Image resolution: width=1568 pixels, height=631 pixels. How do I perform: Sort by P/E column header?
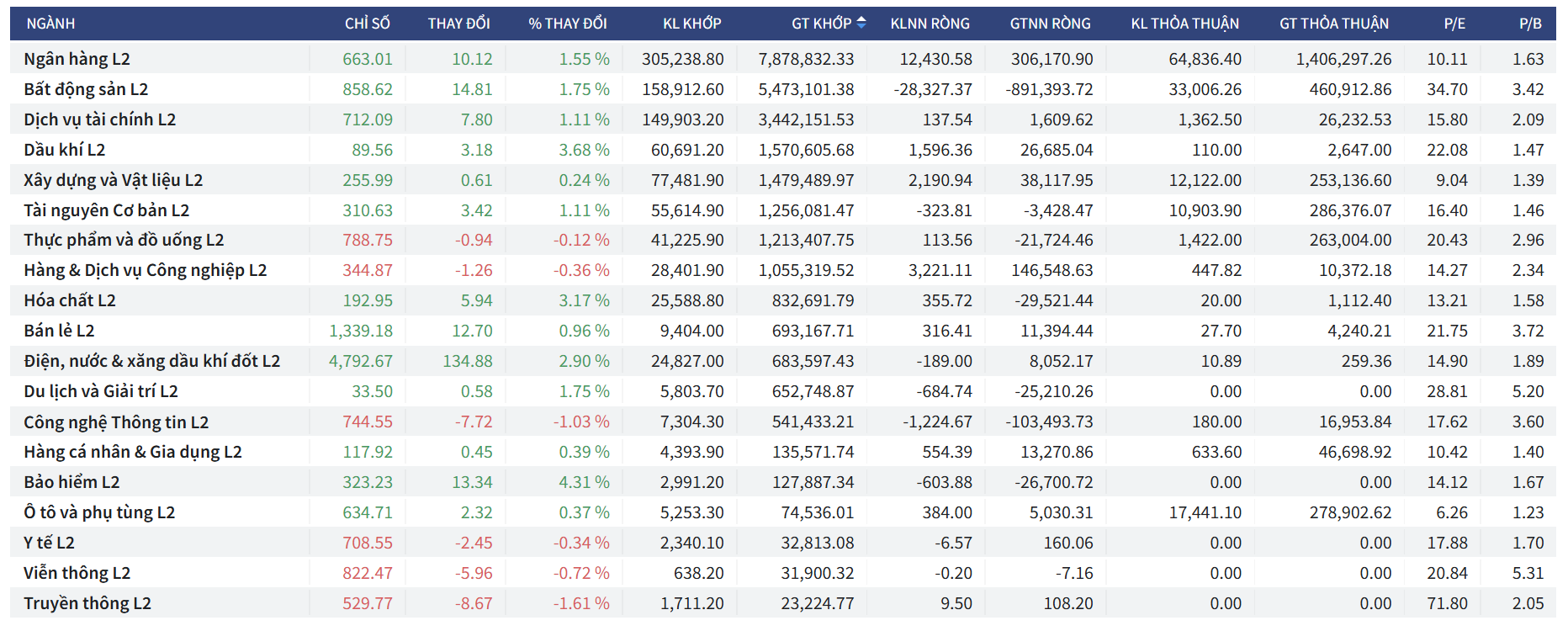1454,24
